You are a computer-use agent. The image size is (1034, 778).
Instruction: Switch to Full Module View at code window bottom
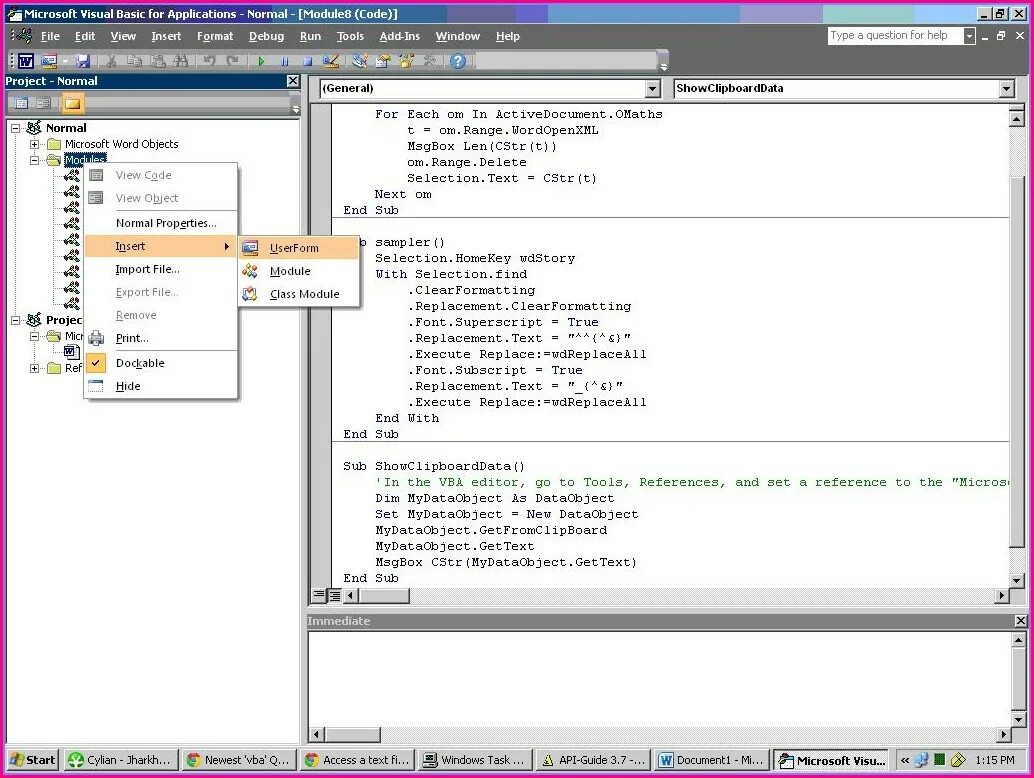click(334, 595)
